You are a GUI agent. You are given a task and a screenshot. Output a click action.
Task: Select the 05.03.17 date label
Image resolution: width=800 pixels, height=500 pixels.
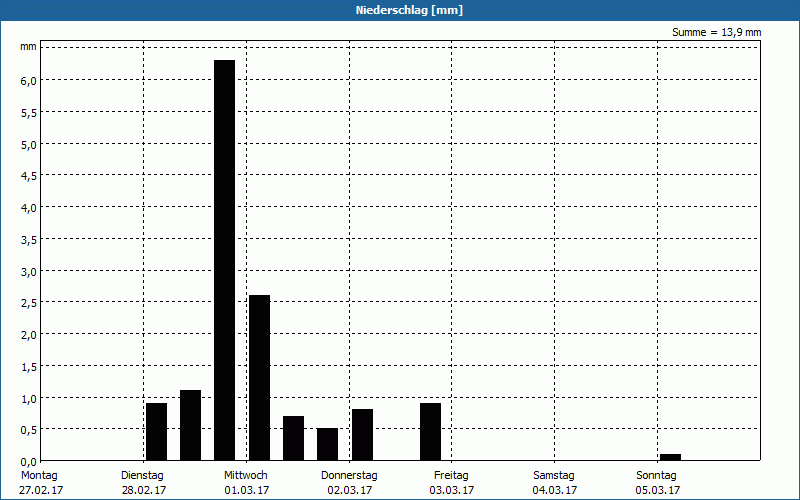[x=658, y=490]
